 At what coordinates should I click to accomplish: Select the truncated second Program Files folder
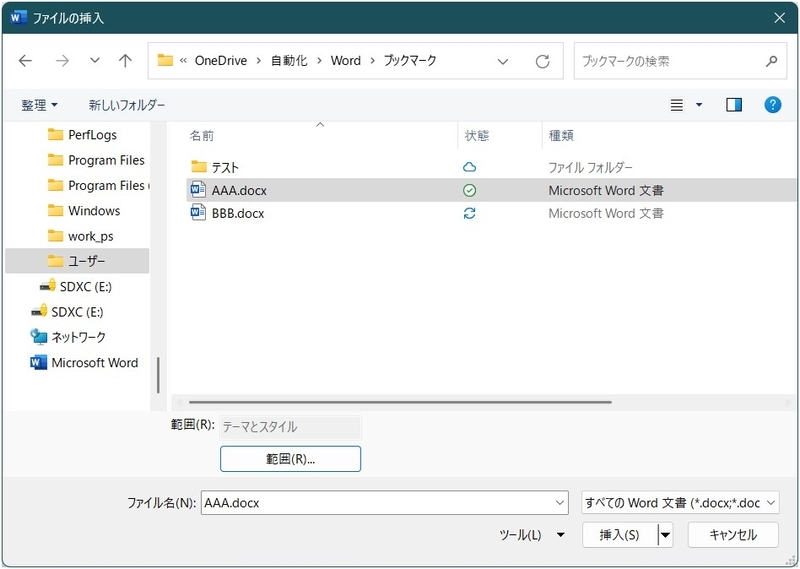[98, 185]
